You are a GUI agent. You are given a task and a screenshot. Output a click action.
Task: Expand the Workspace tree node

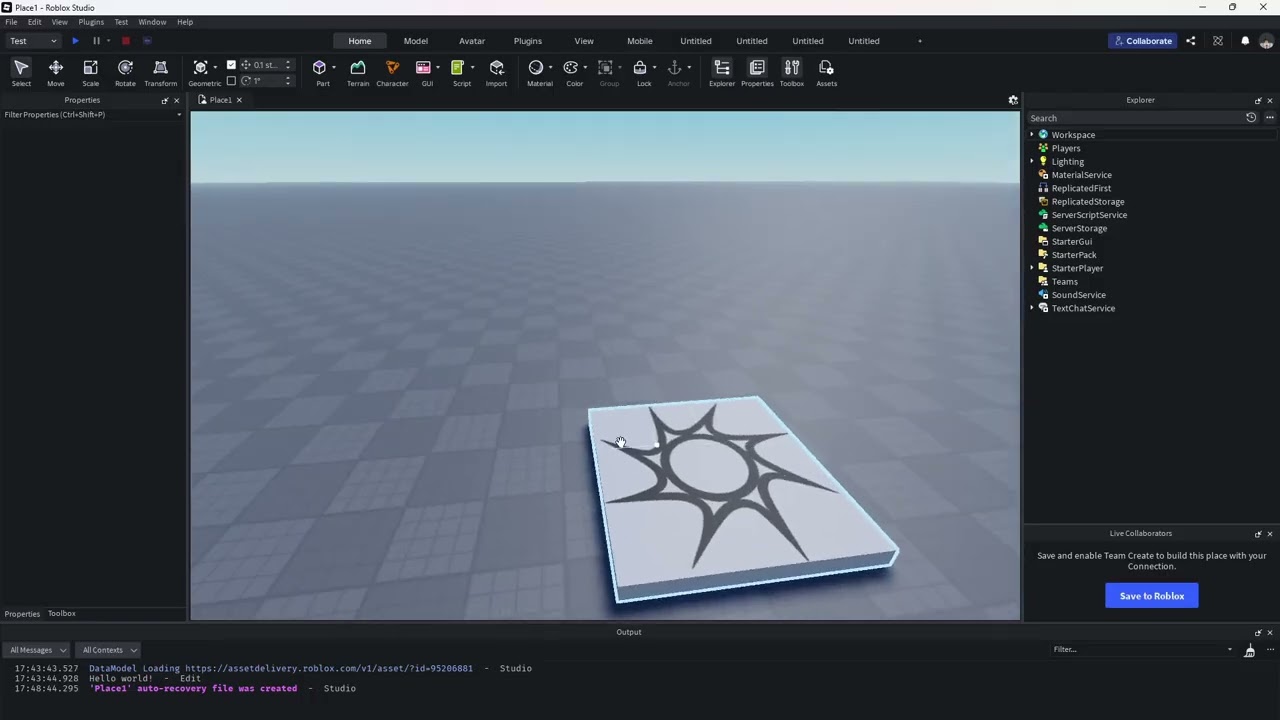(x=1032, y=135)
